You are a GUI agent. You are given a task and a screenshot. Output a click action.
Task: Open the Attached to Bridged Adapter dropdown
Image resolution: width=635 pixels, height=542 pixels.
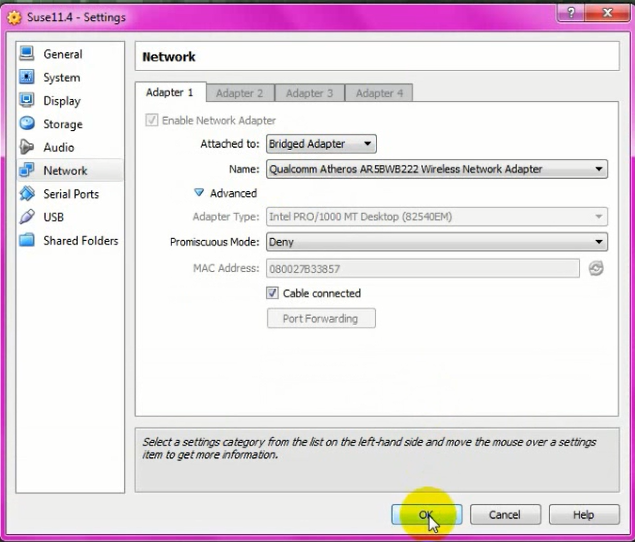coord(321,144)
